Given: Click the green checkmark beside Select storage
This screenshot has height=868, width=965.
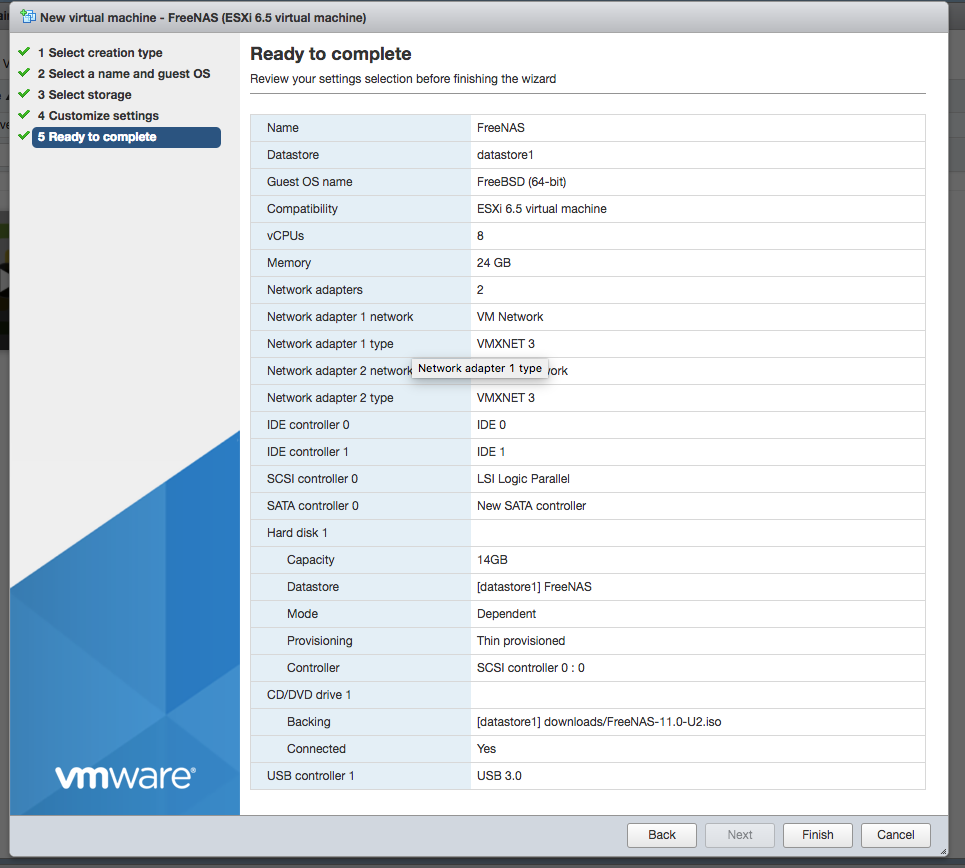Looking at the screenshot, I should 24,94.
